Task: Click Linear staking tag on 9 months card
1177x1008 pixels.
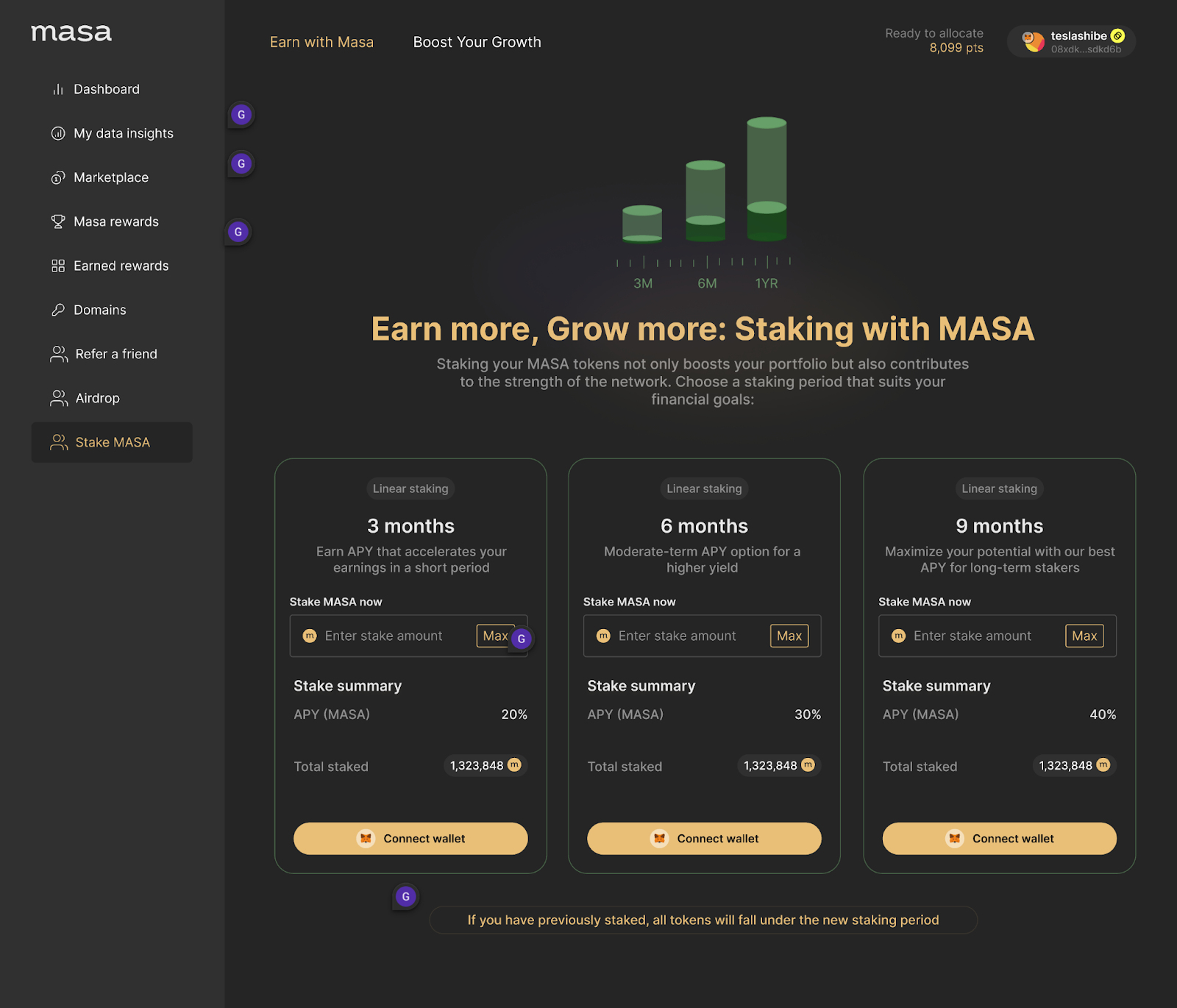Action: (1000, 489)
